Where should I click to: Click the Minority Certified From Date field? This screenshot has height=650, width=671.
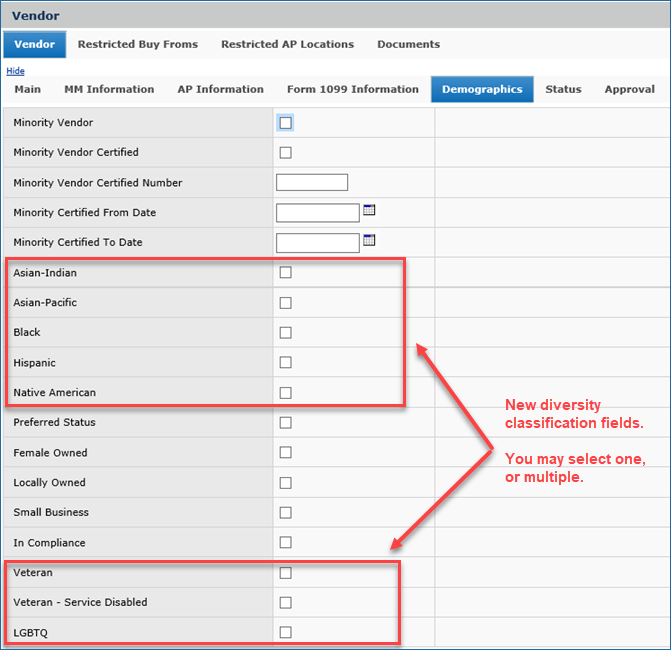(x=317, y=212)
